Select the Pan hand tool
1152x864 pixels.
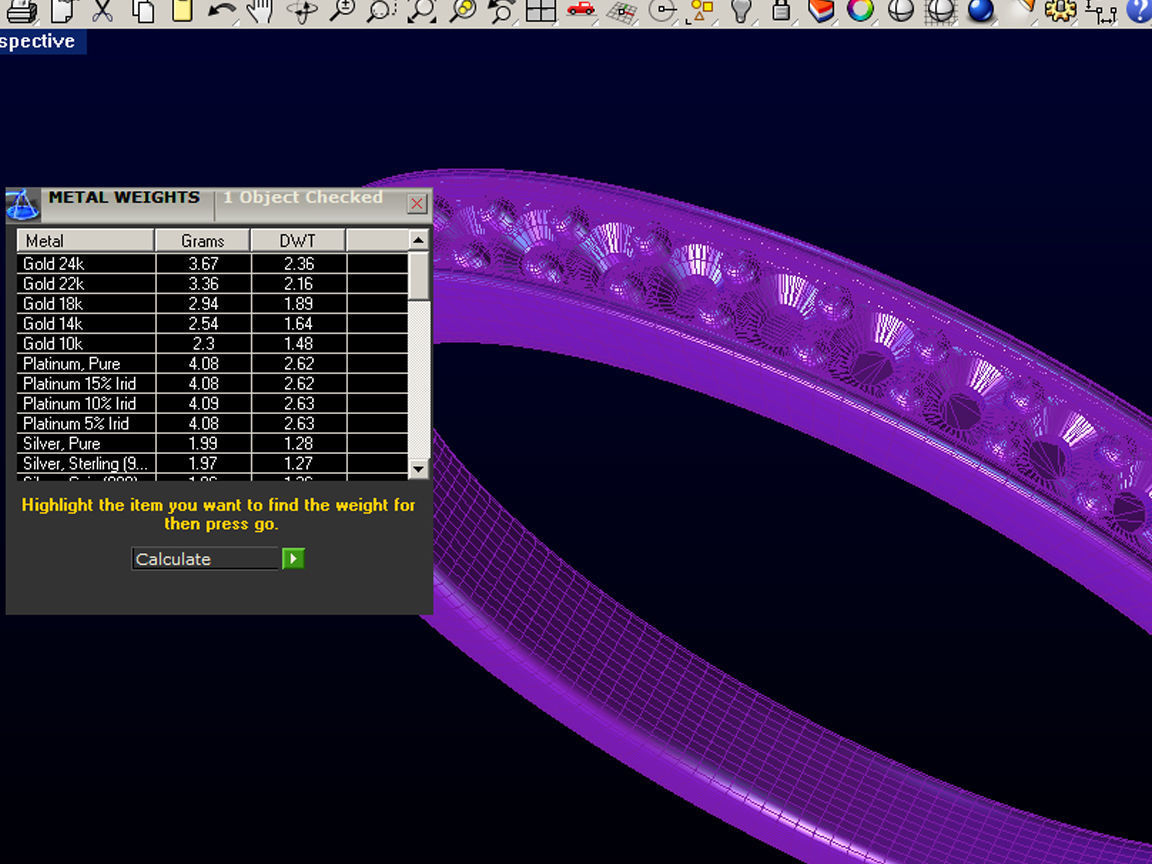(260, 10)
